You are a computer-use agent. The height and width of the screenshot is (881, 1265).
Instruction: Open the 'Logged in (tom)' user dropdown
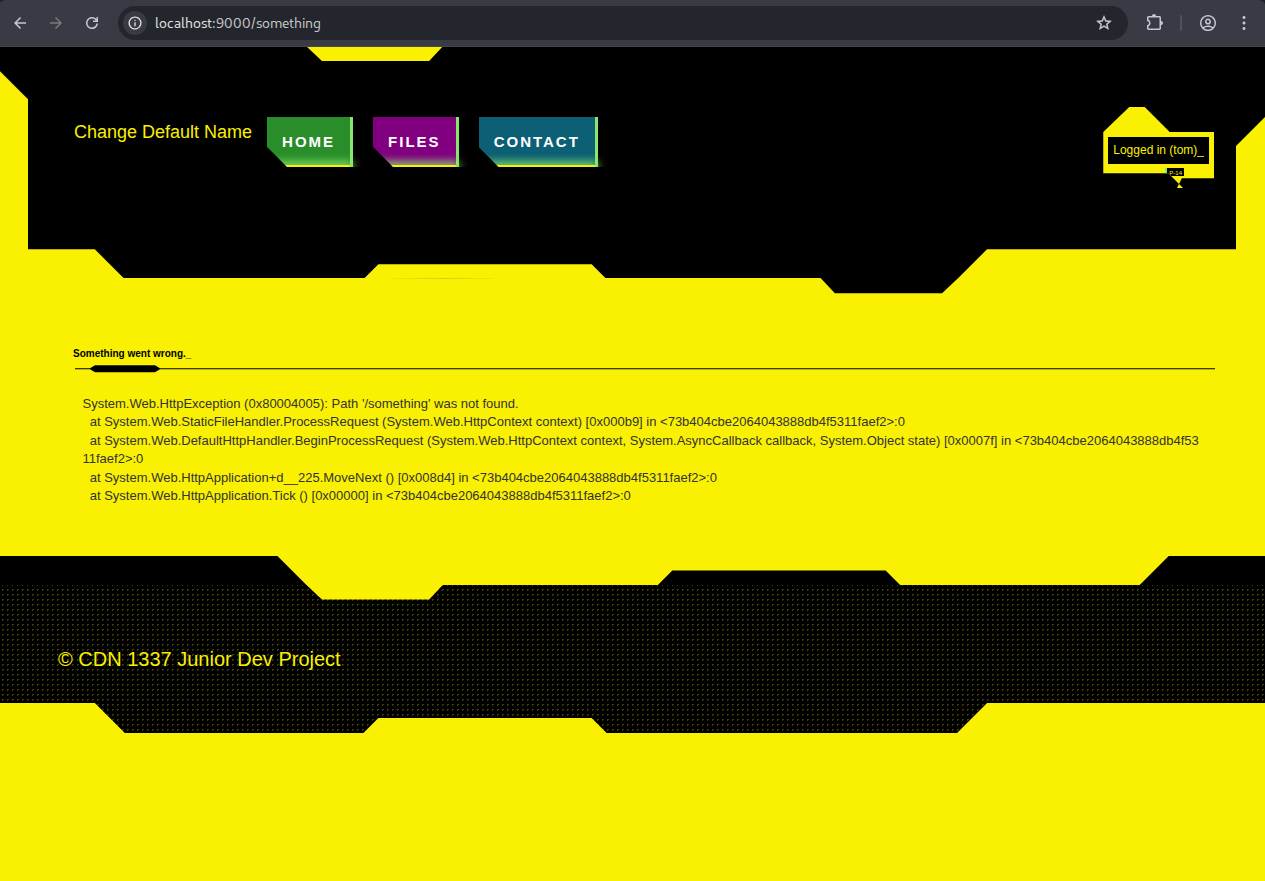pos(1158,149)
